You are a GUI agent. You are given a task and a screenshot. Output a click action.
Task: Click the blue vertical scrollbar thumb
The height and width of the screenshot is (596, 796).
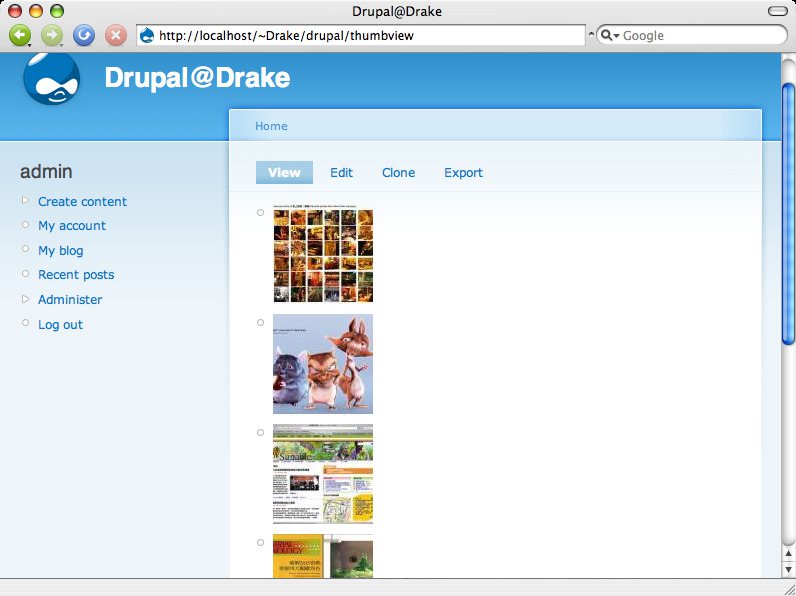click(x=788, y=213)
